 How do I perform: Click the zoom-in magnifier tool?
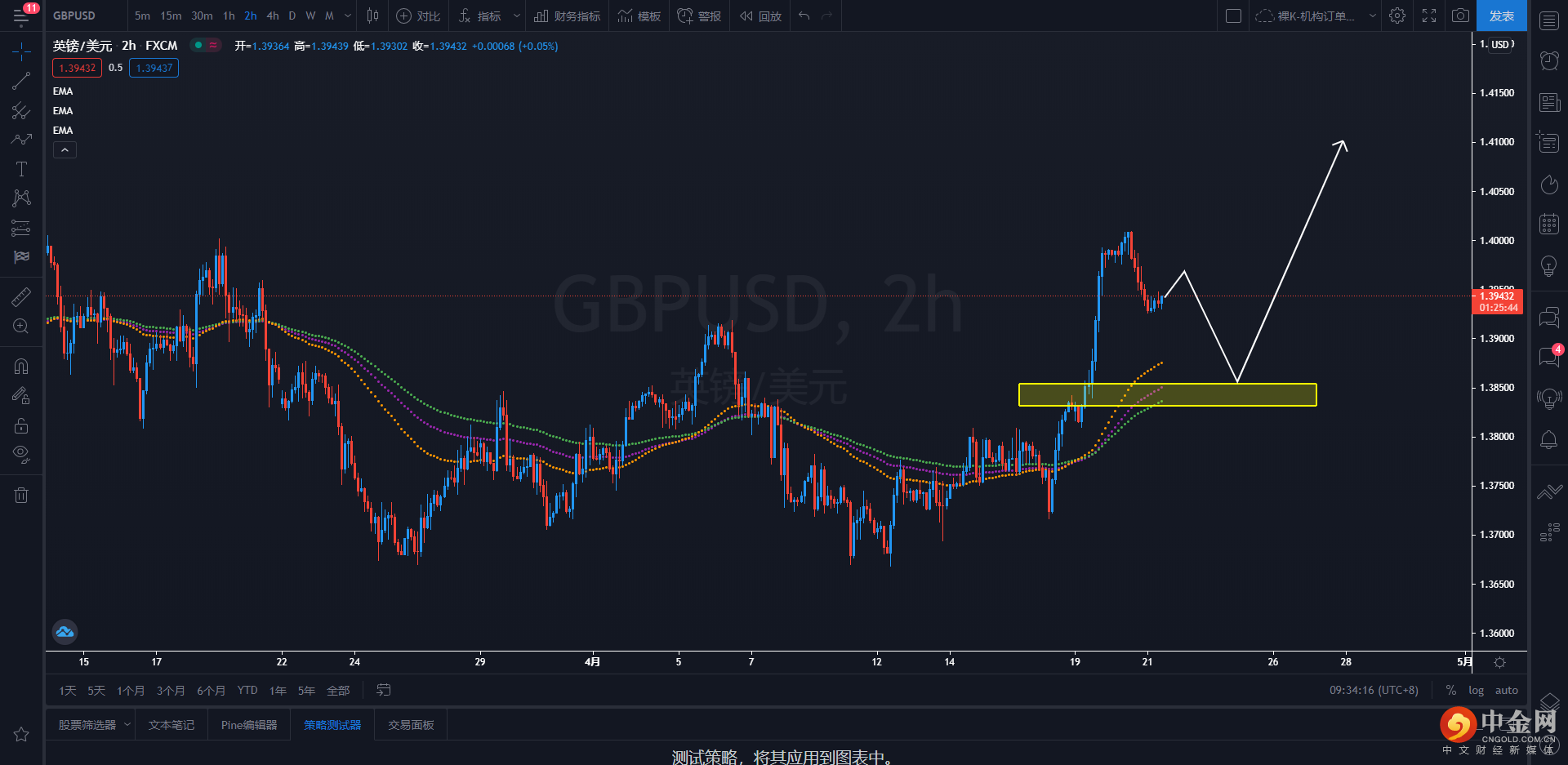(x=21, y=327)
